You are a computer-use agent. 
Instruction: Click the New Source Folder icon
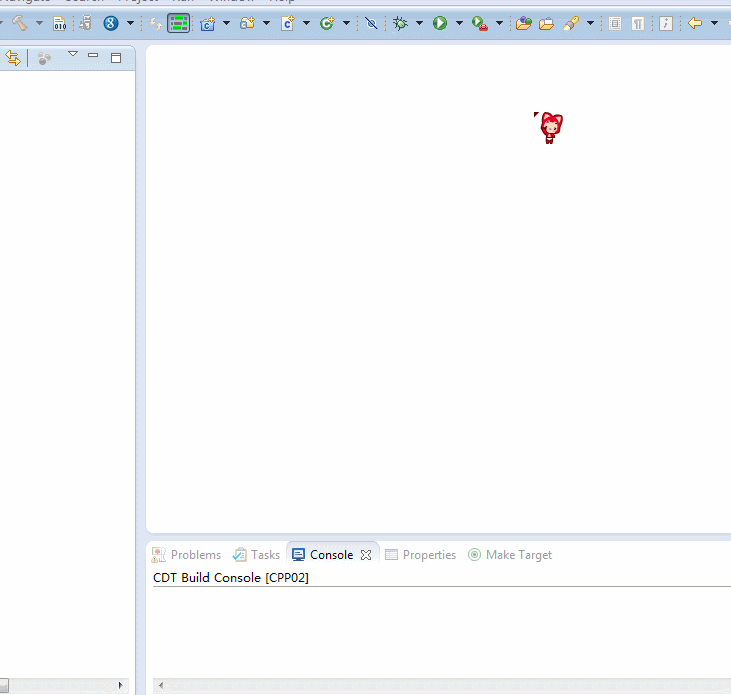[x=248, y=23]
